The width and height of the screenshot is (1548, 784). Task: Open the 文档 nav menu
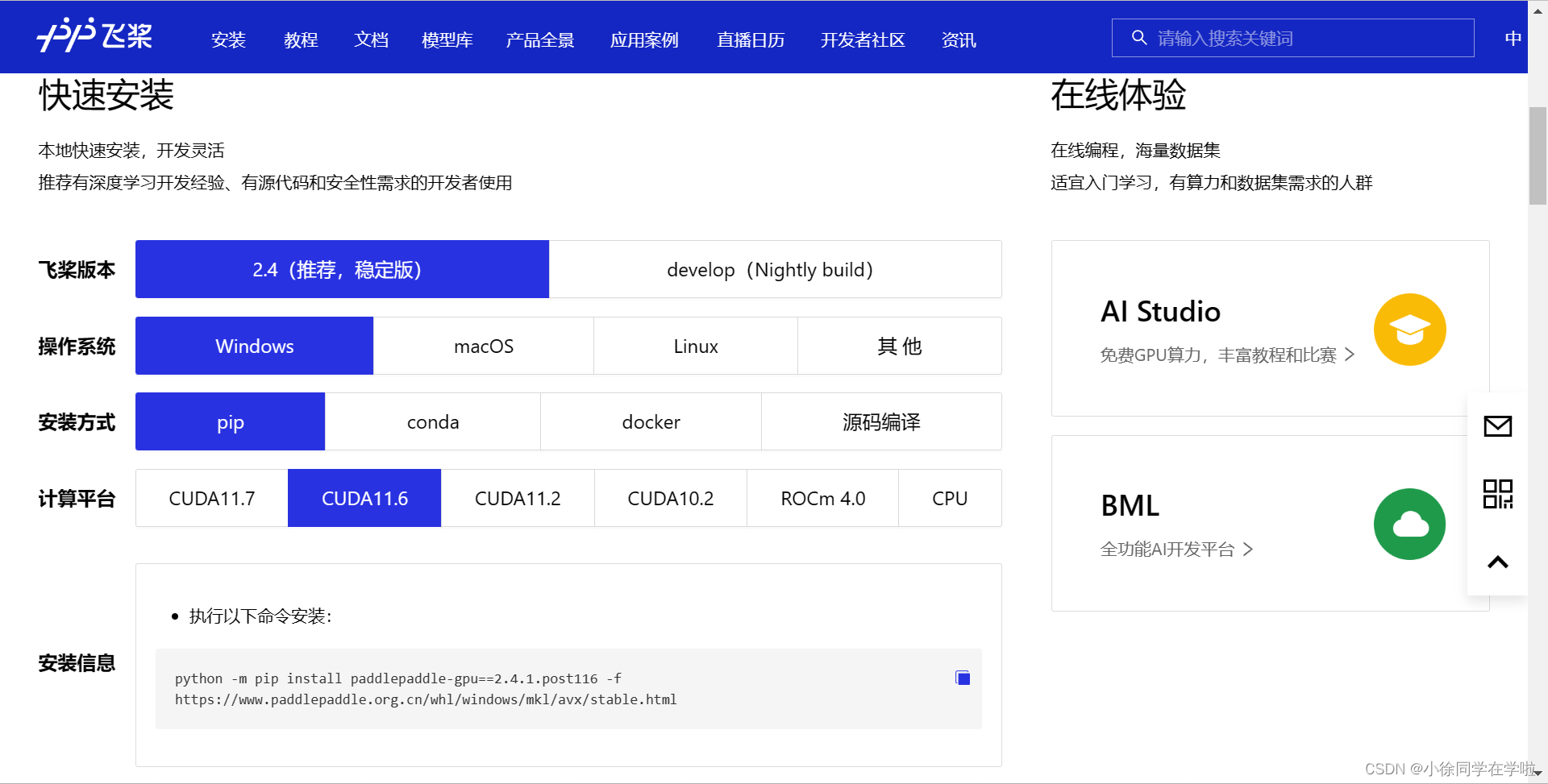tap(371, 39)
